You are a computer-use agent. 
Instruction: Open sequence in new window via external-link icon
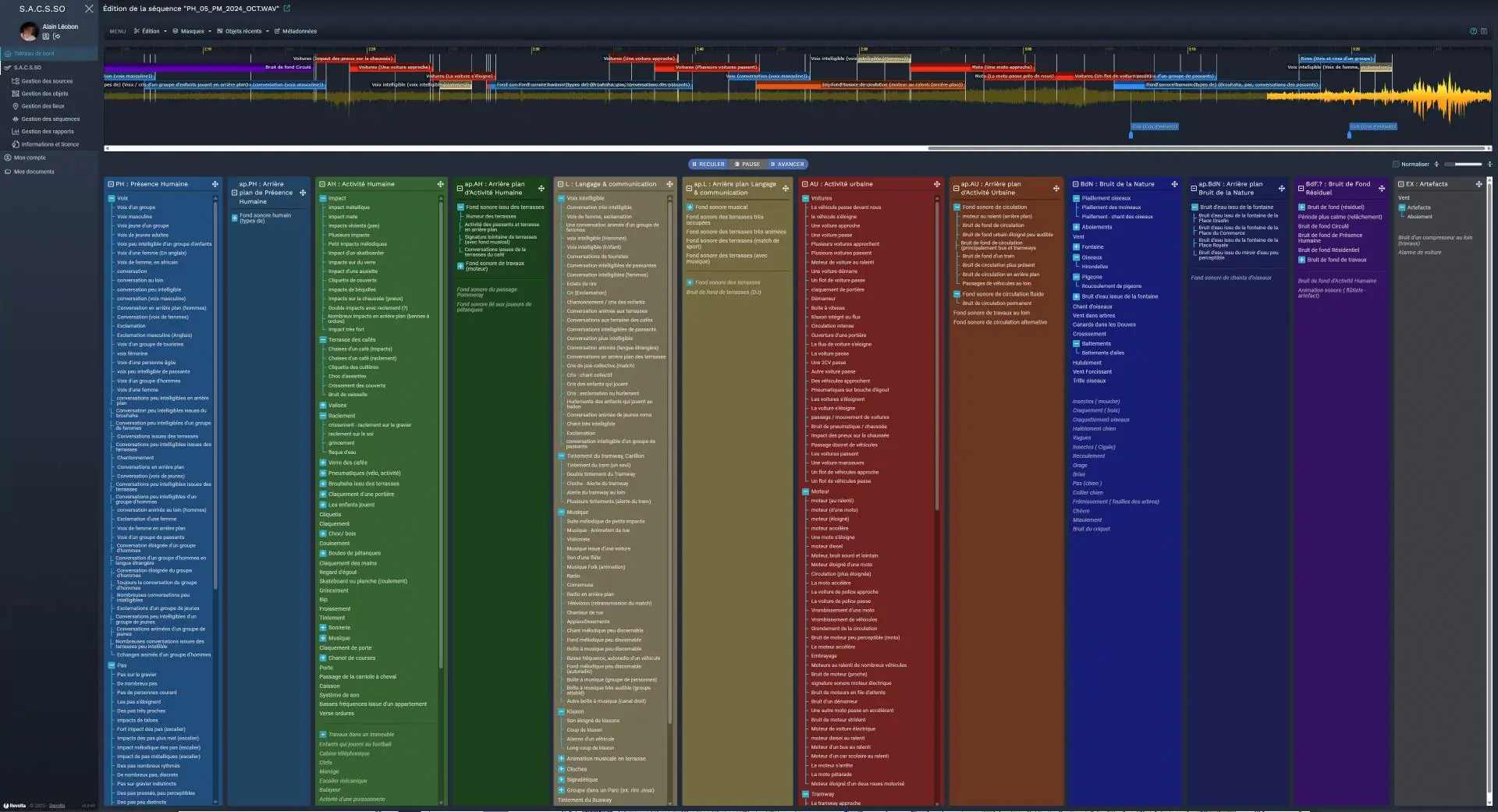point(287,9)
